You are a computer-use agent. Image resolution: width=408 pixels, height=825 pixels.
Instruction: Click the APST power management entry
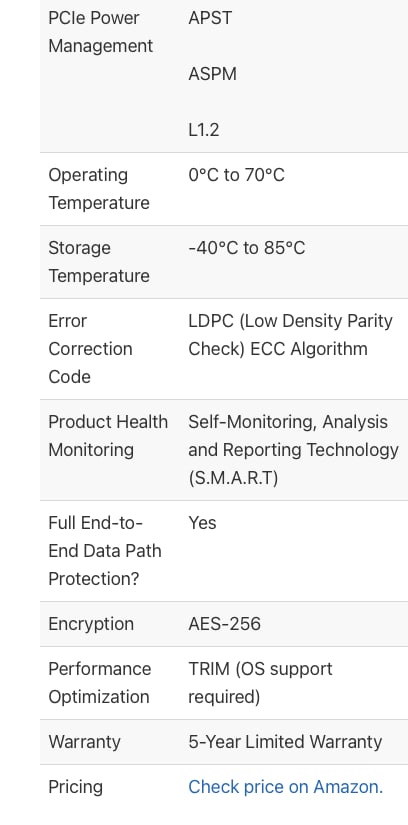click(210, 18)
